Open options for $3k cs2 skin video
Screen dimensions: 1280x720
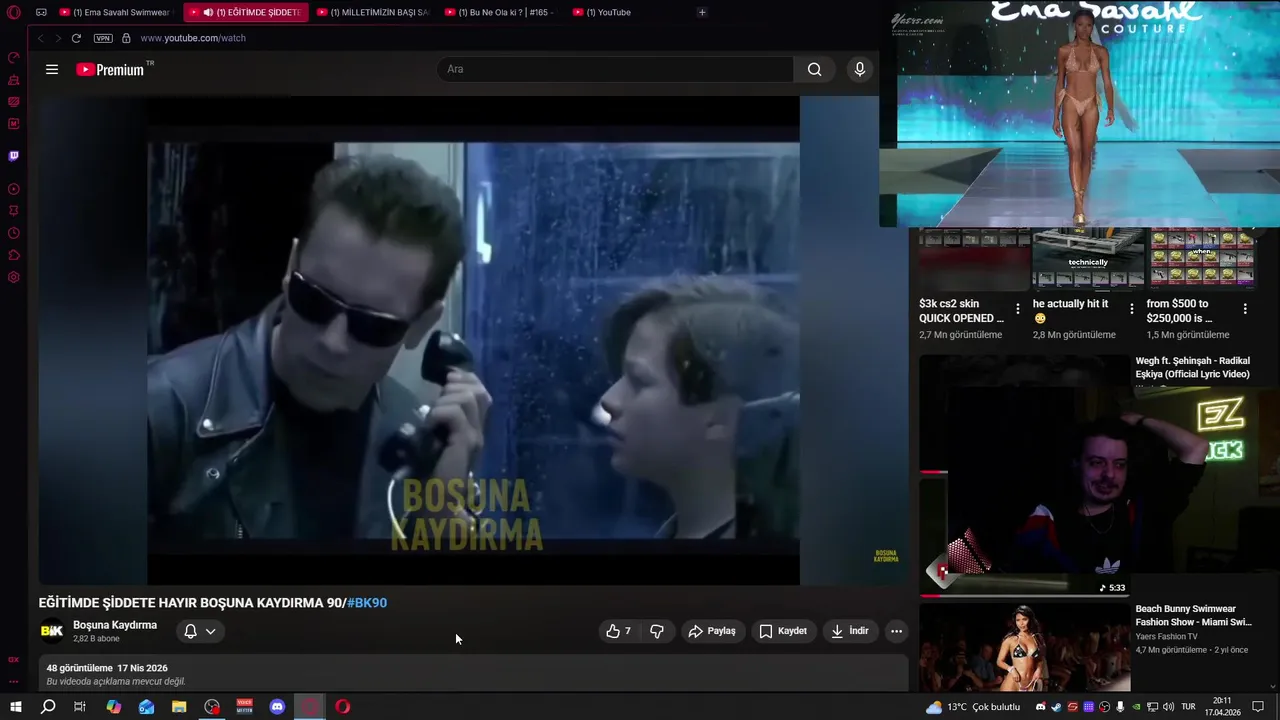(1018, 309)
